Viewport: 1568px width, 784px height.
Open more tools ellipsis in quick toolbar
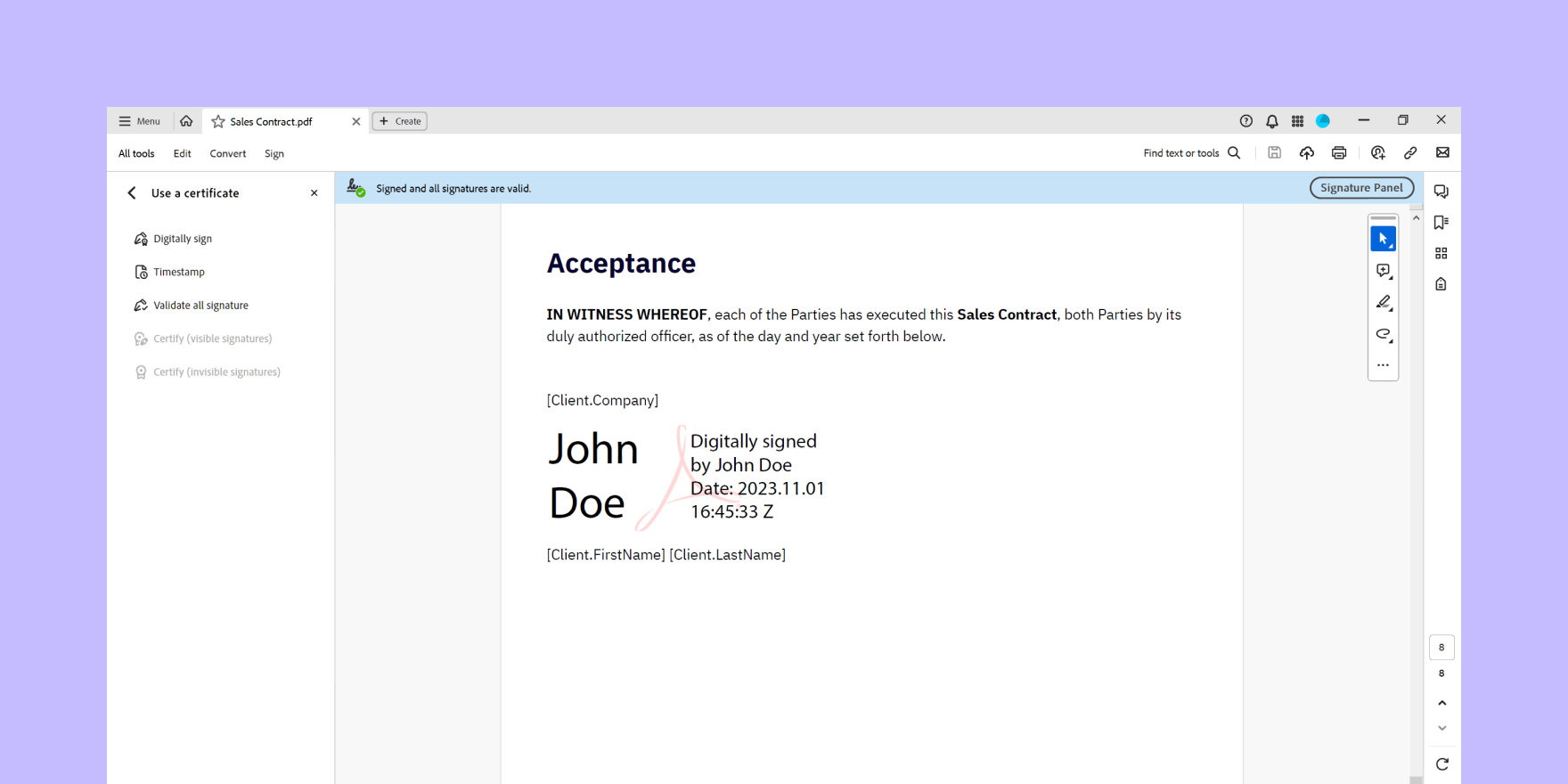click(x=1384, y=365)
